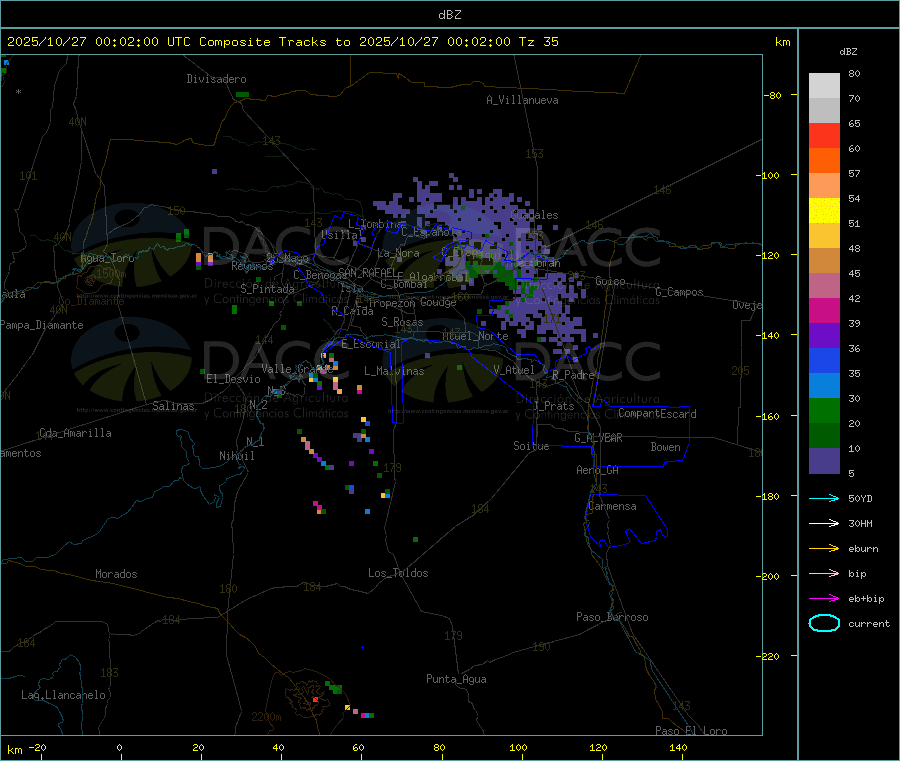Click the J_Prats map label

tap(554, 406)
